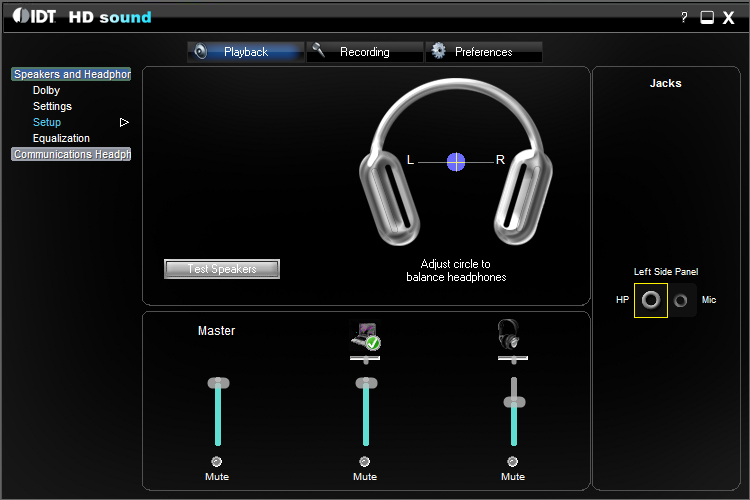Open the Equalization page
The width and height of the screenshot is (750, 500).
tap(61, 138)
